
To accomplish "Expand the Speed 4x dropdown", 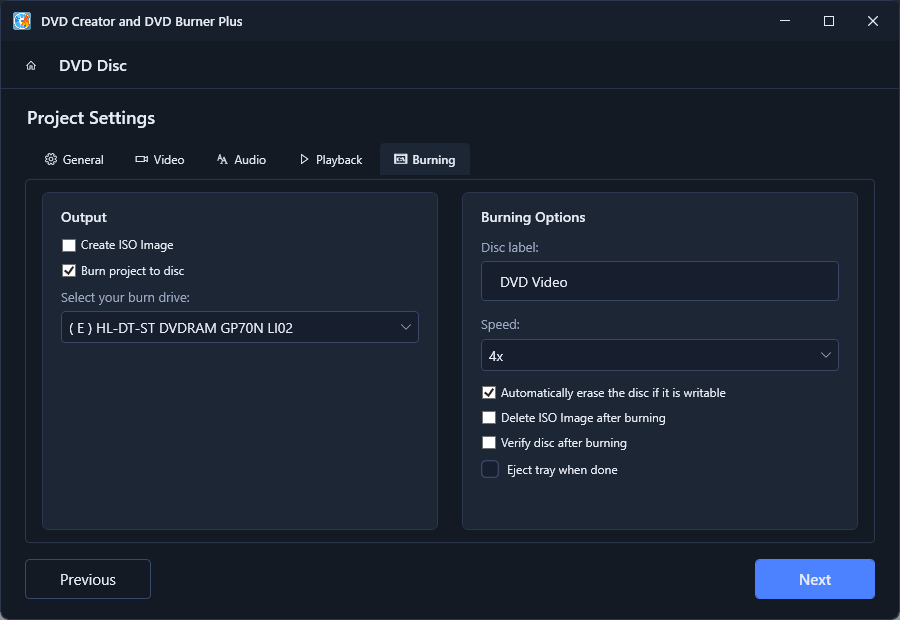I will [x=660, y=355].
